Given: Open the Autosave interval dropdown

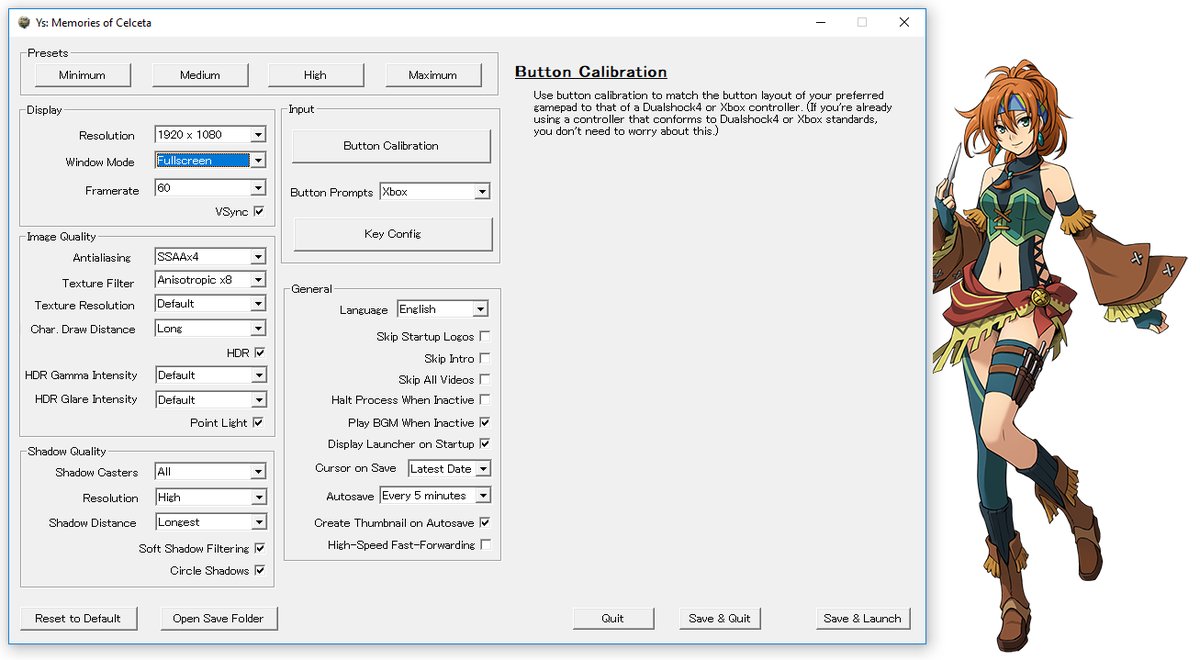Looking at the screenshot, I should tap(435, 496).
